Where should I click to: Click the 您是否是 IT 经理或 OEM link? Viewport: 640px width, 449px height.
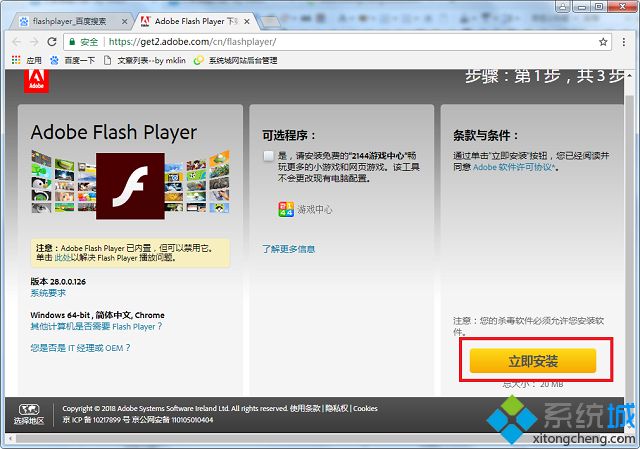81,348
